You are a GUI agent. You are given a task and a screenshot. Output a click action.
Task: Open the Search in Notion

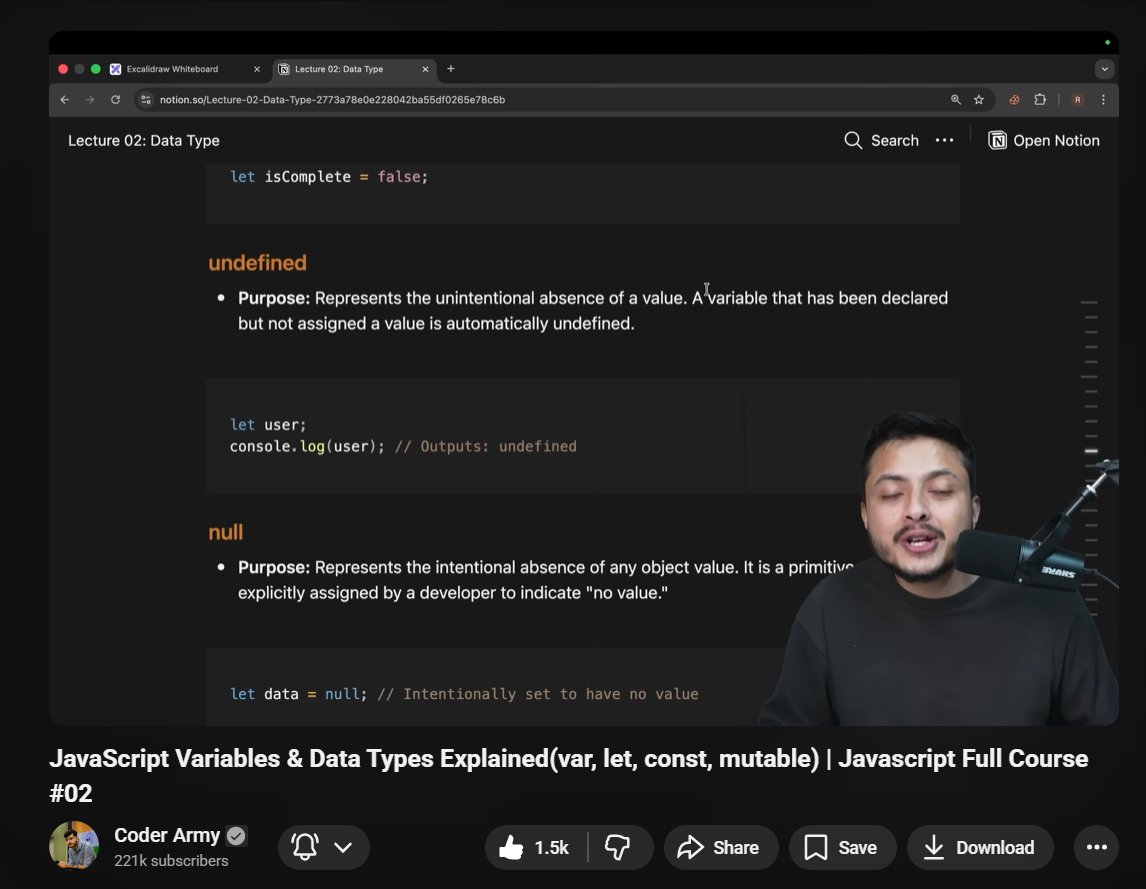(x=880, y=140)
